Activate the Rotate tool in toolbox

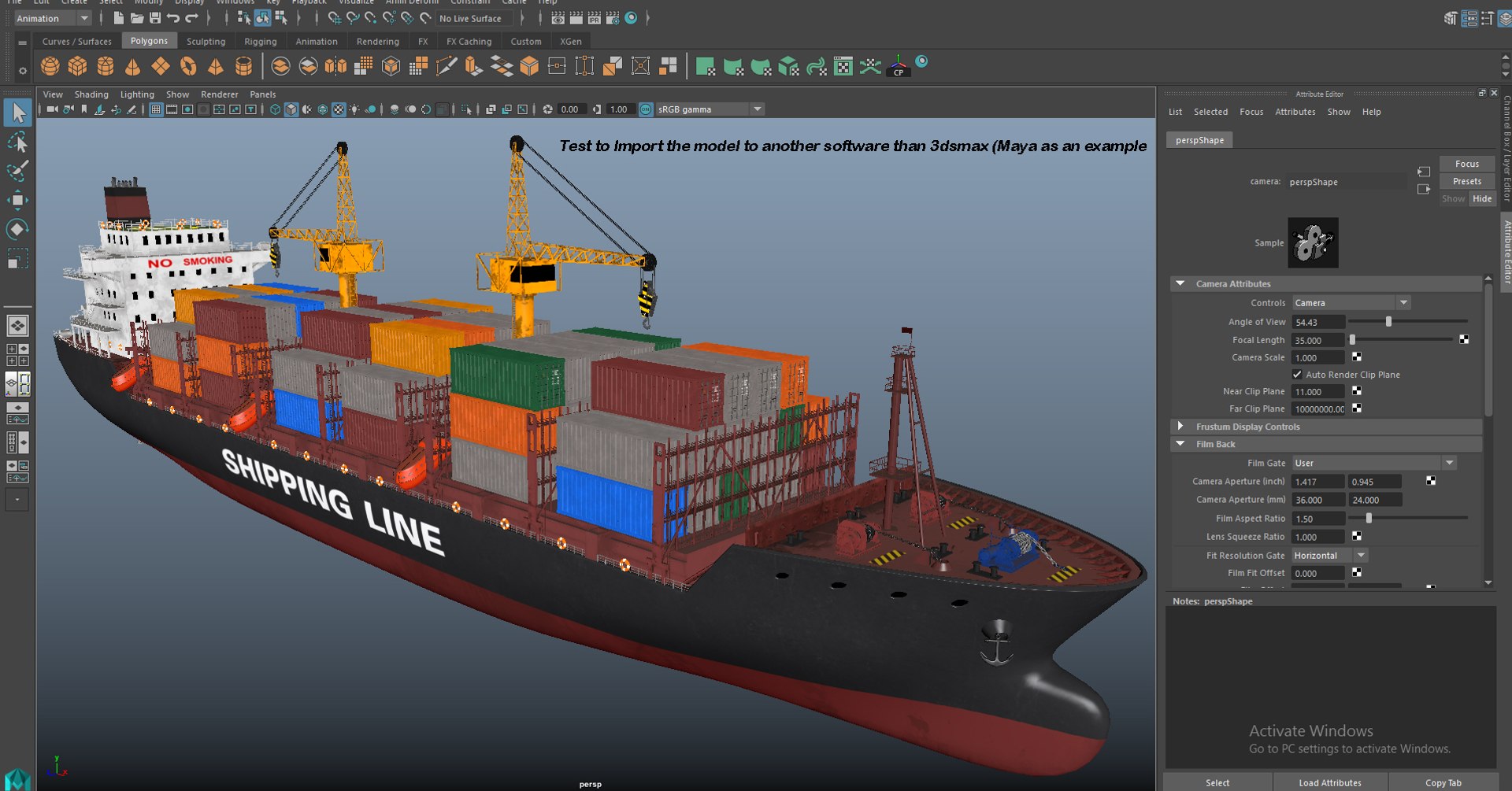pos(17,229)
